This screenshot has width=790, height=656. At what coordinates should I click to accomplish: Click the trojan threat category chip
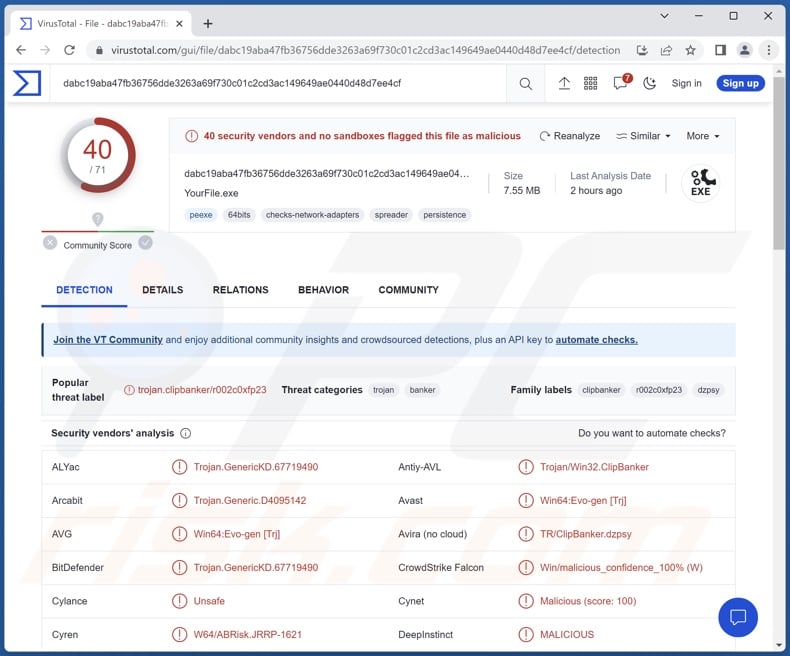(x=383, y=390)
